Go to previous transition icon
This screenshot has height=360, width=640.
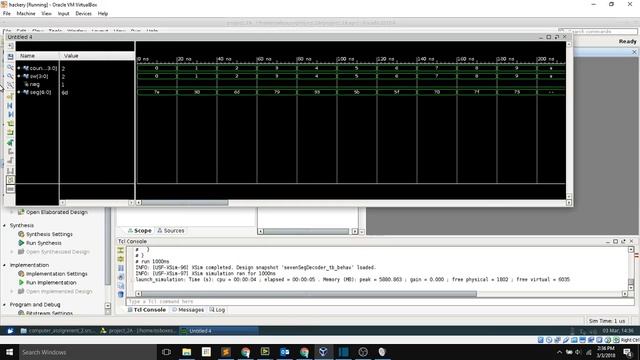(x=10, y=124)
